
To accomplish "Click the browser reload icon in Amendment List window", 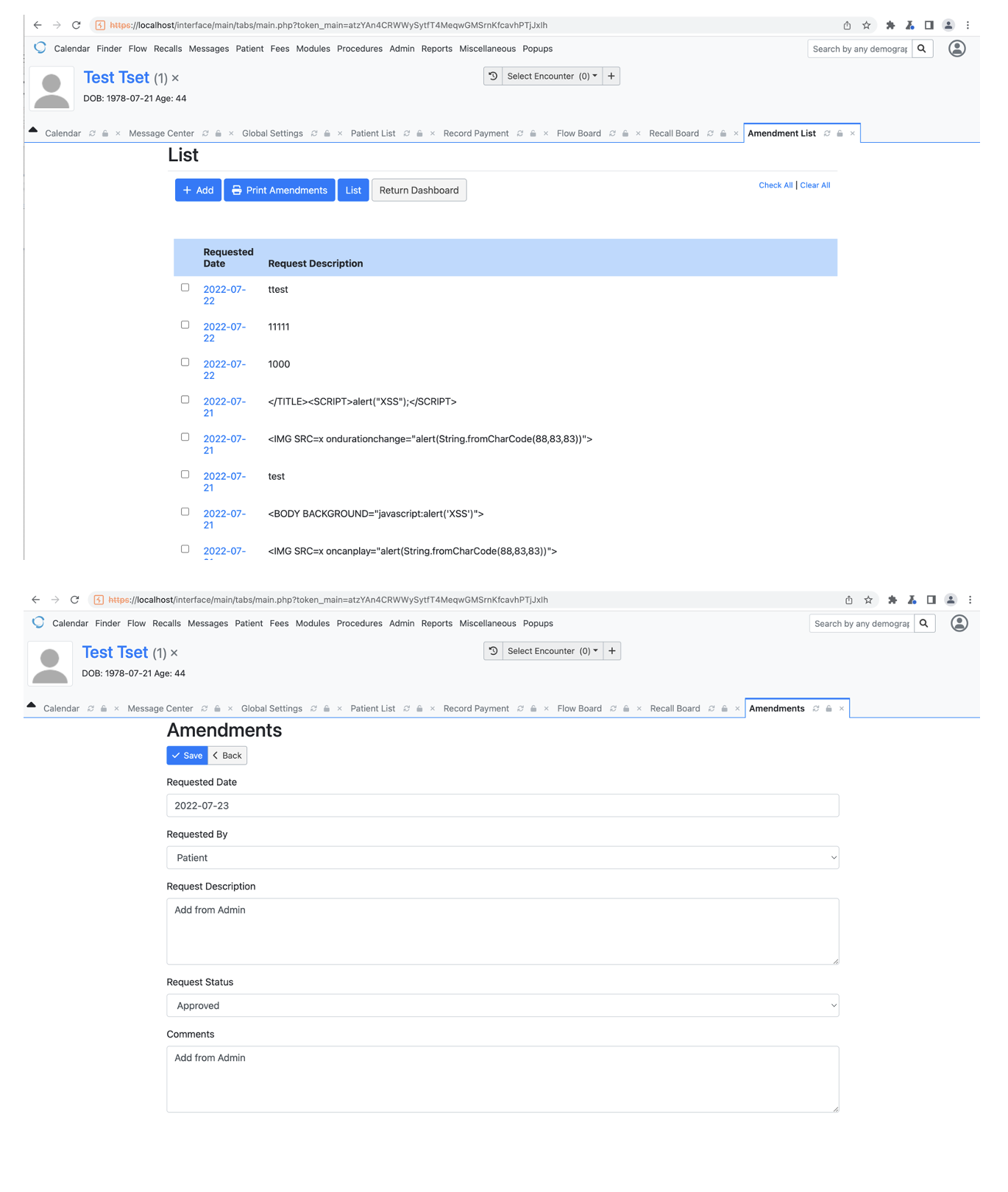I will (76, 25).
